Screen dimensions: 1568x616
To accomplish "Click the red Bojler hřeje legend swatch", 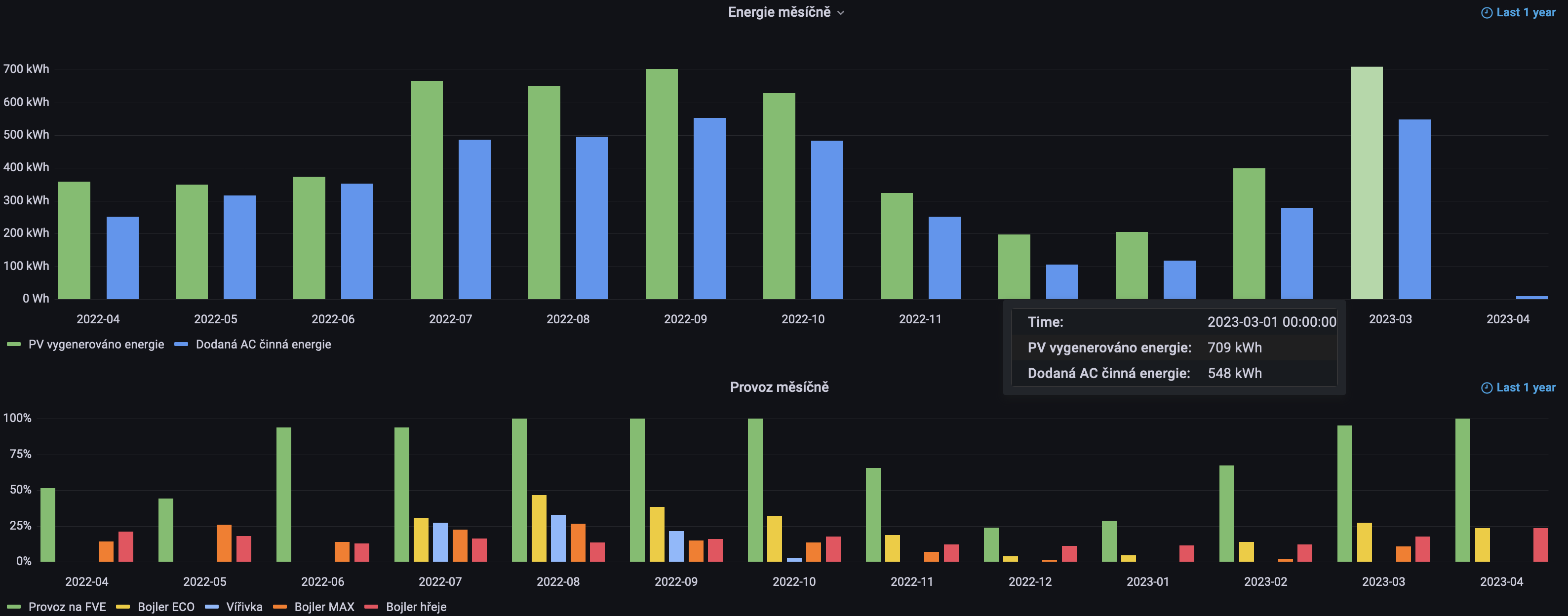I will click(371, 607).
